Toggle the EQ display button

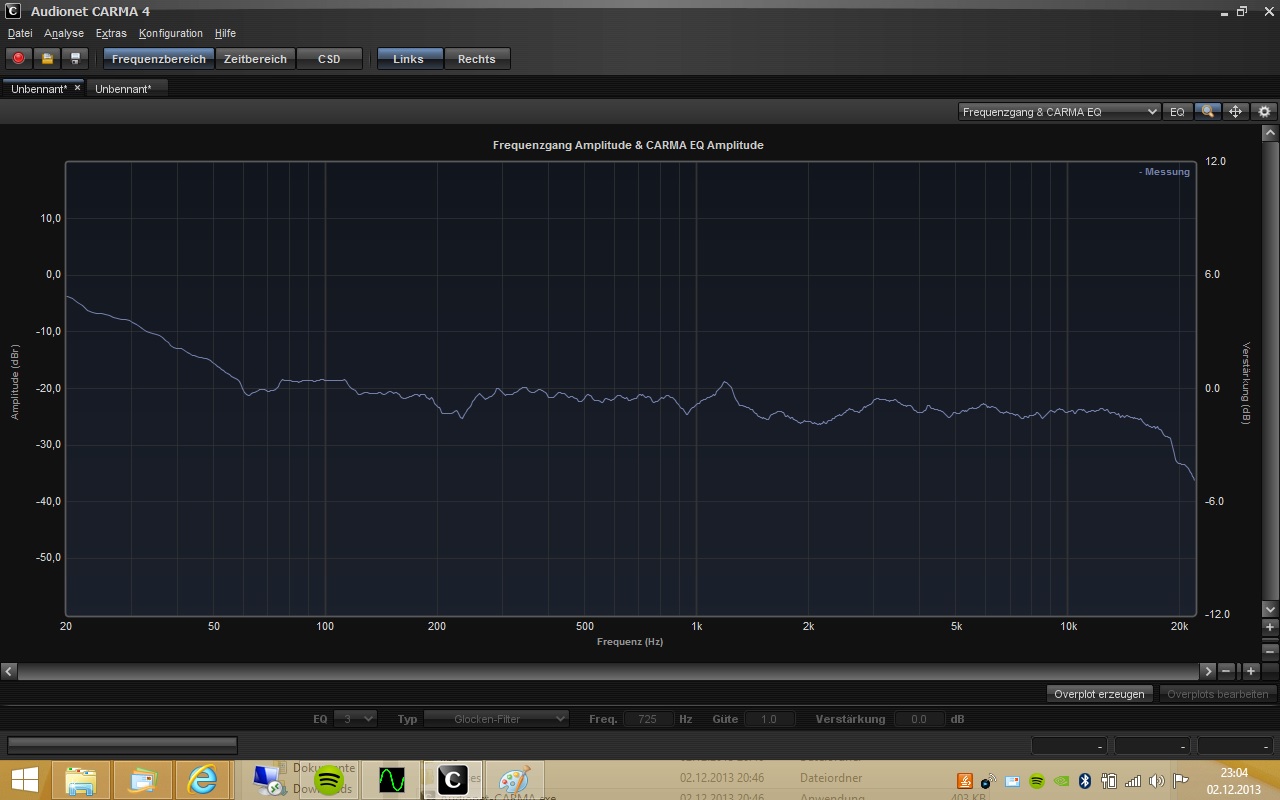(1177, 112)
